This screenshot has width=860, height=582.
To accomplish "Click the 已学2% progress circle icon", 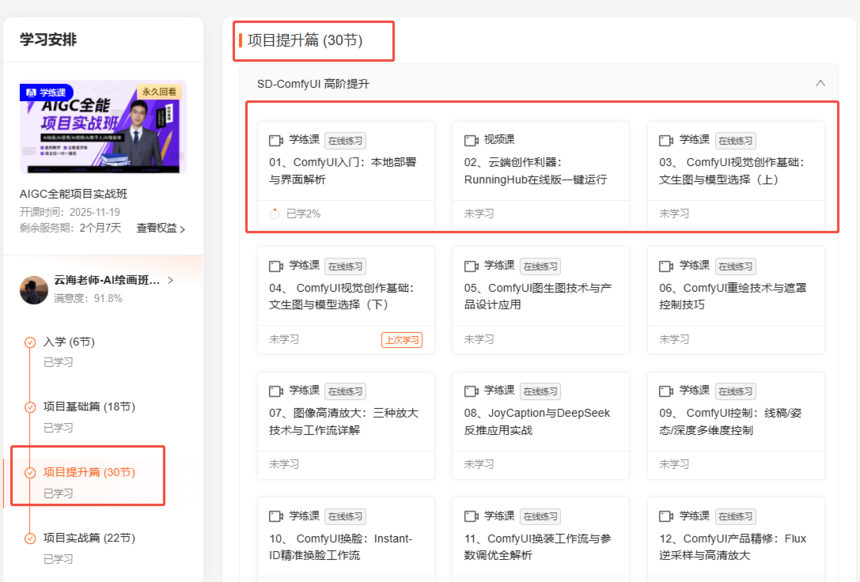I will 275,214.
